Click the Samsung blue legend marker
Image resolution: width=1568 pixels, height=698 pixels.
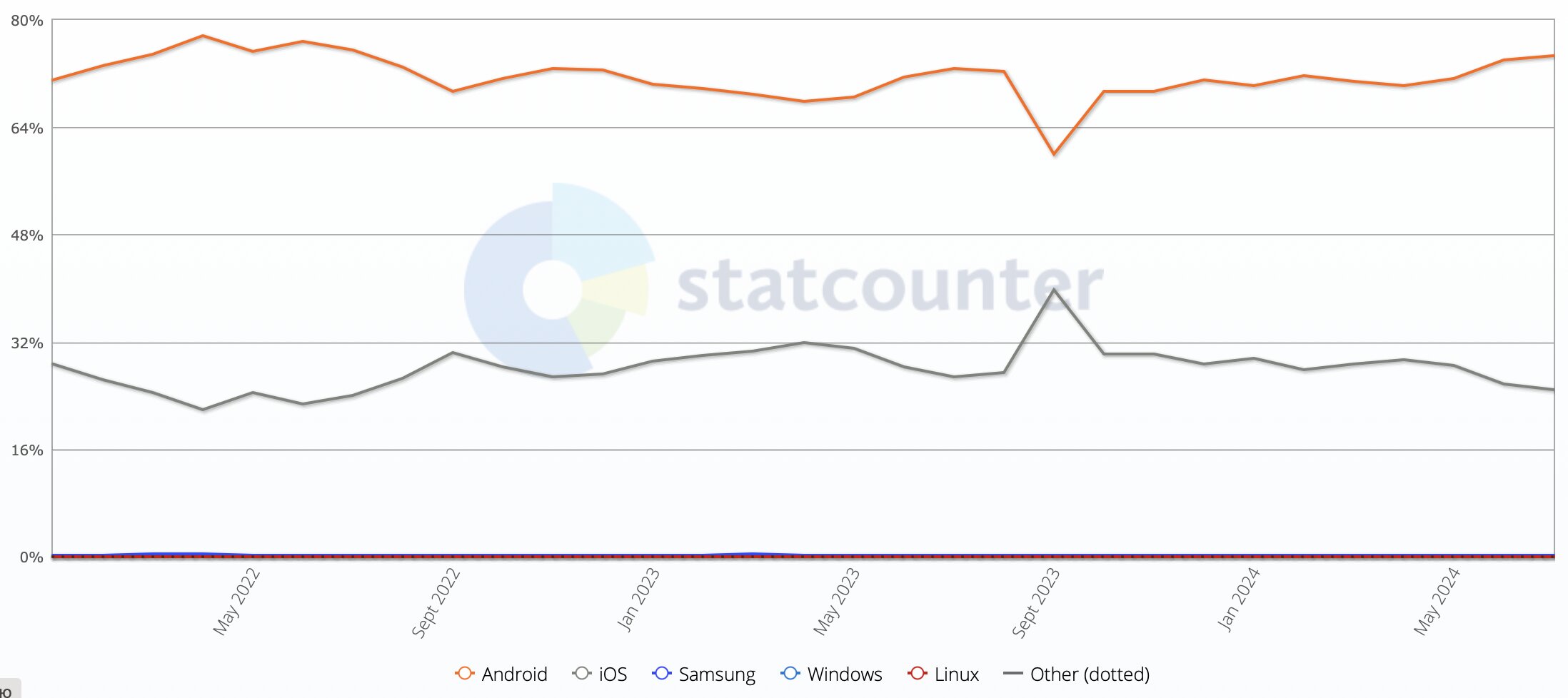662,673
